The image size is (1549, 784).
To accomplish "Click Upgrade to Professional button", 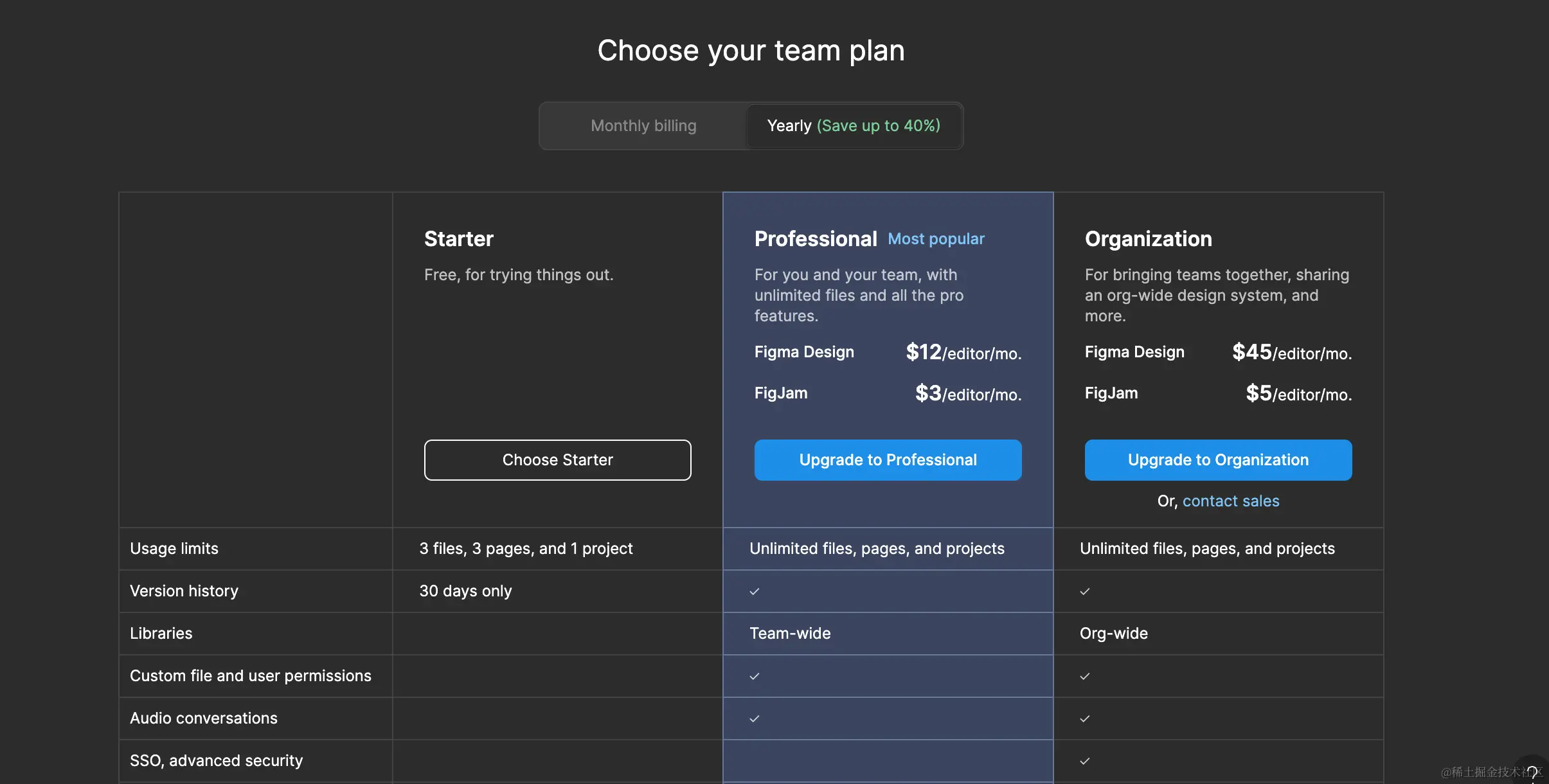I will pos(888,460).
